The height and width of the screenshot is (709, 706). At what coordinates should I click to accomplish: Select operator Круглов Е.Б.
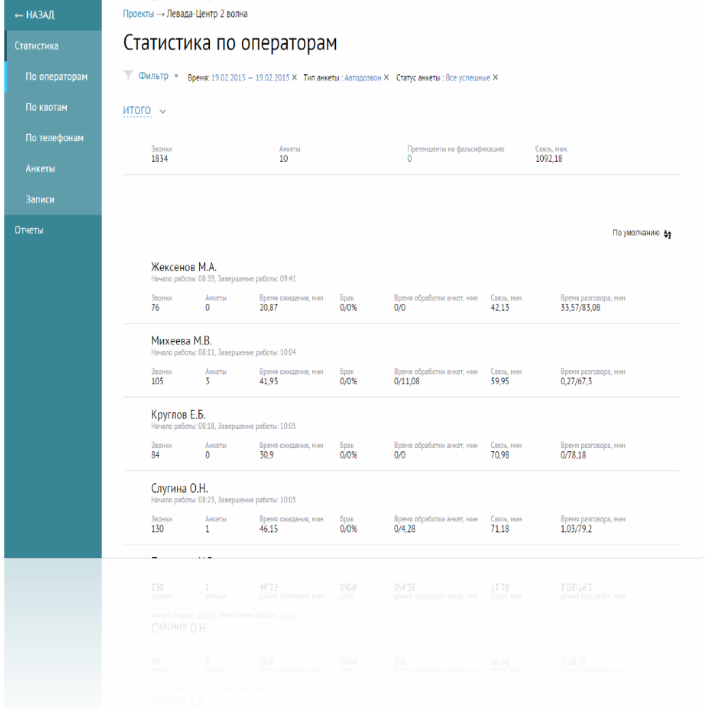click(178, 414)
